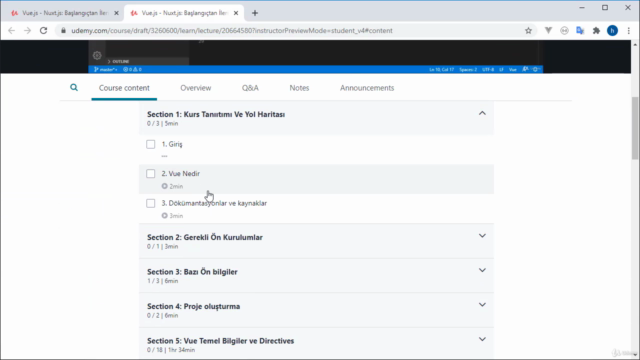Click '0 / 18 | 1hr 34min' under Section 5
This screenshot has width=640, height=360.
[171, 350]
